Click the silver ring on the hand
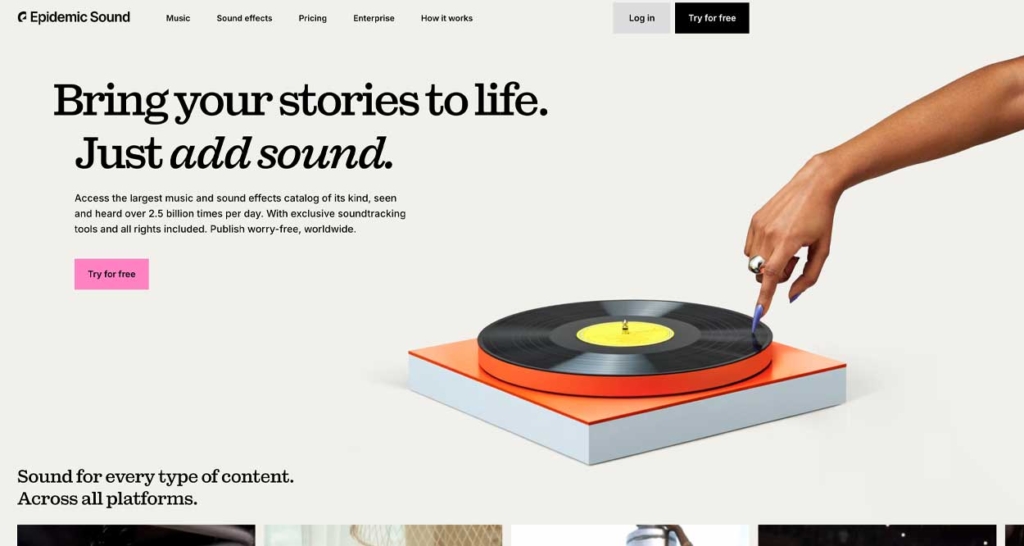This screenshot has height=546, width=1024. 756,264
